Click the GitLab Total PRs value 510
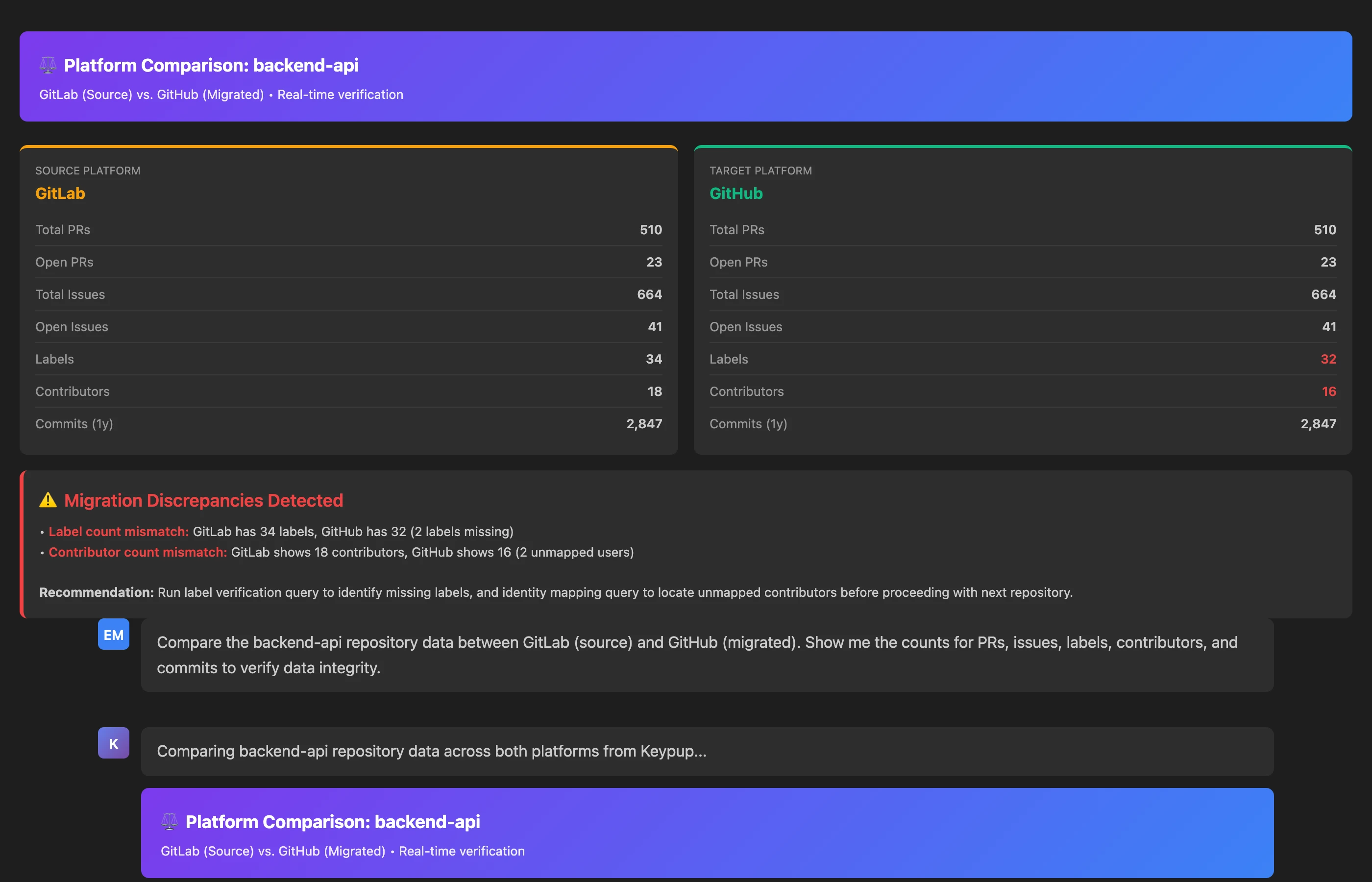Screen dimensions: 1372x882 [651, 230]
